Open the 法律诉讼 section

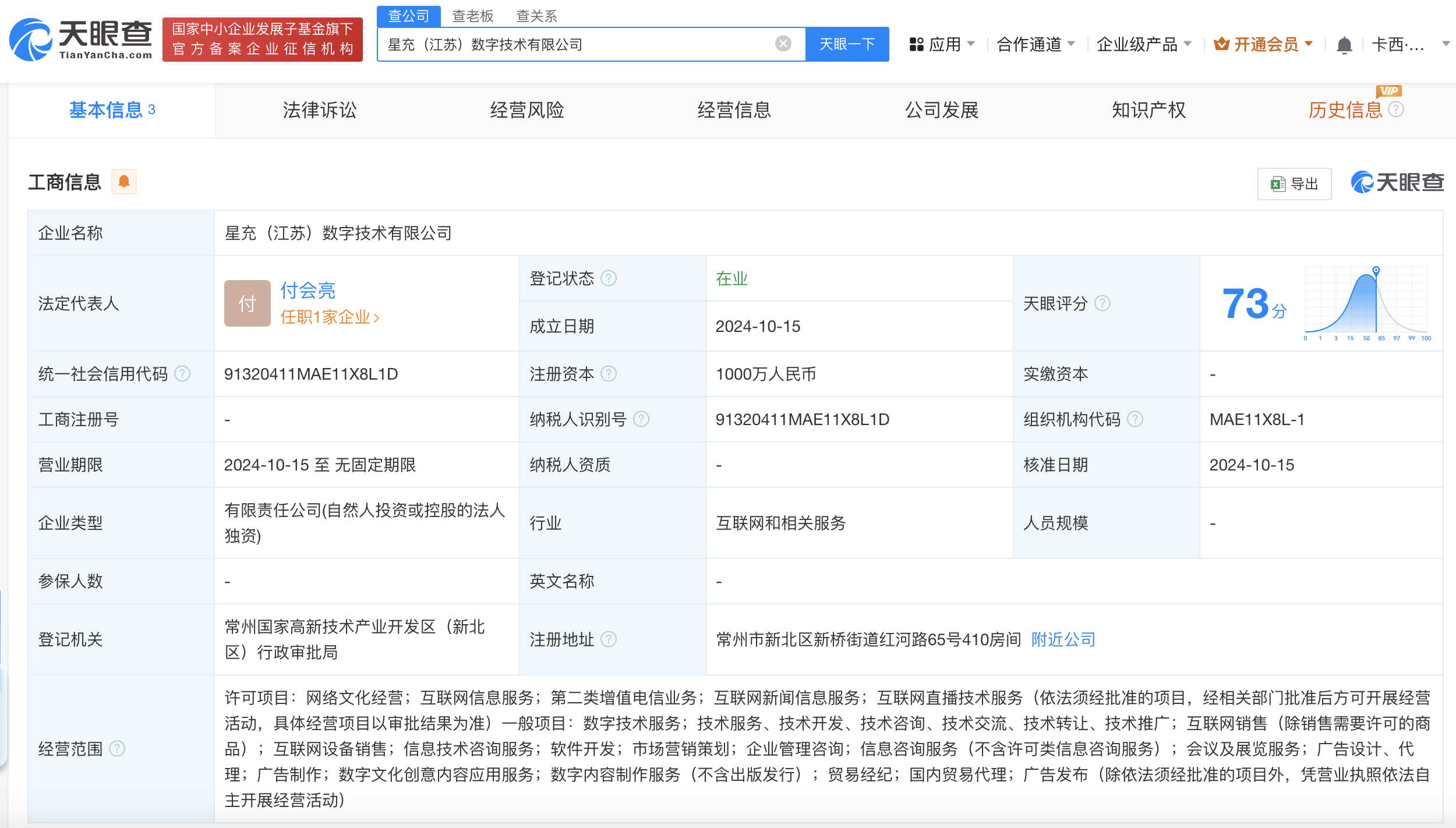(317, 110)
